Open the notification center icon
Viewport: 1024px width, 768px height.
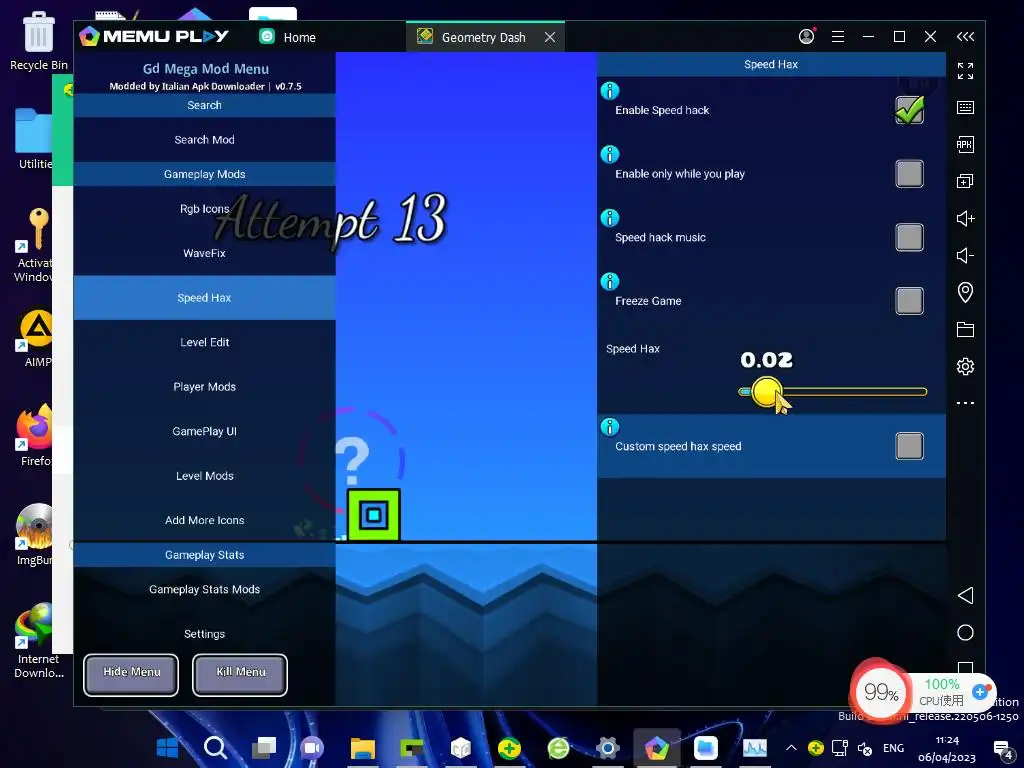[1002, 748]
